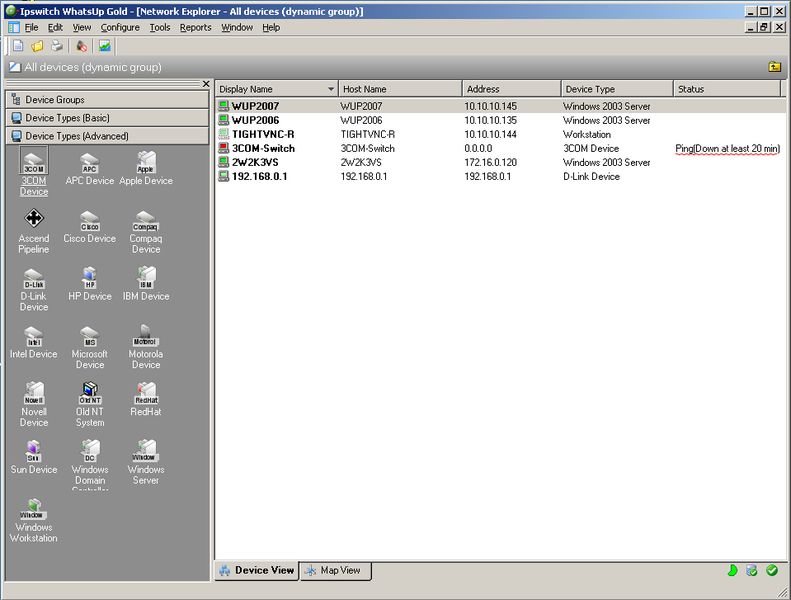
Task: Click the green checkmark status bar icon
Action: pyautogui.click(x=772, y=571)
